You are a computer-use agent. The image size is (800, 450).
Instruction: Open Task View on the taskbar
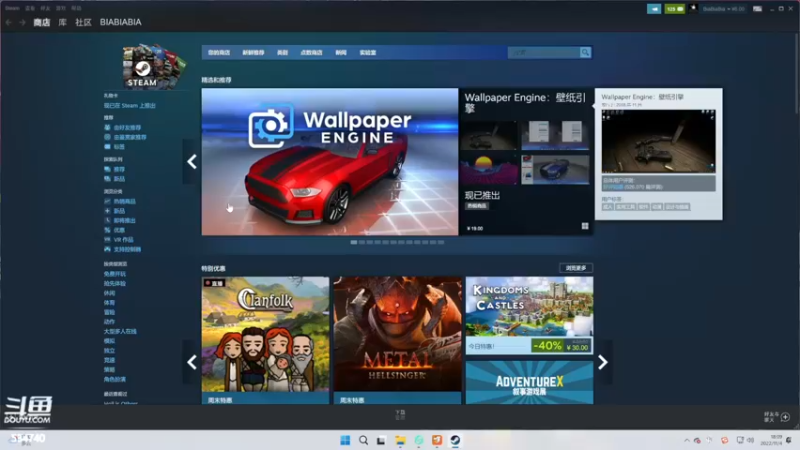pyautogui.click(x=381, y=440)
